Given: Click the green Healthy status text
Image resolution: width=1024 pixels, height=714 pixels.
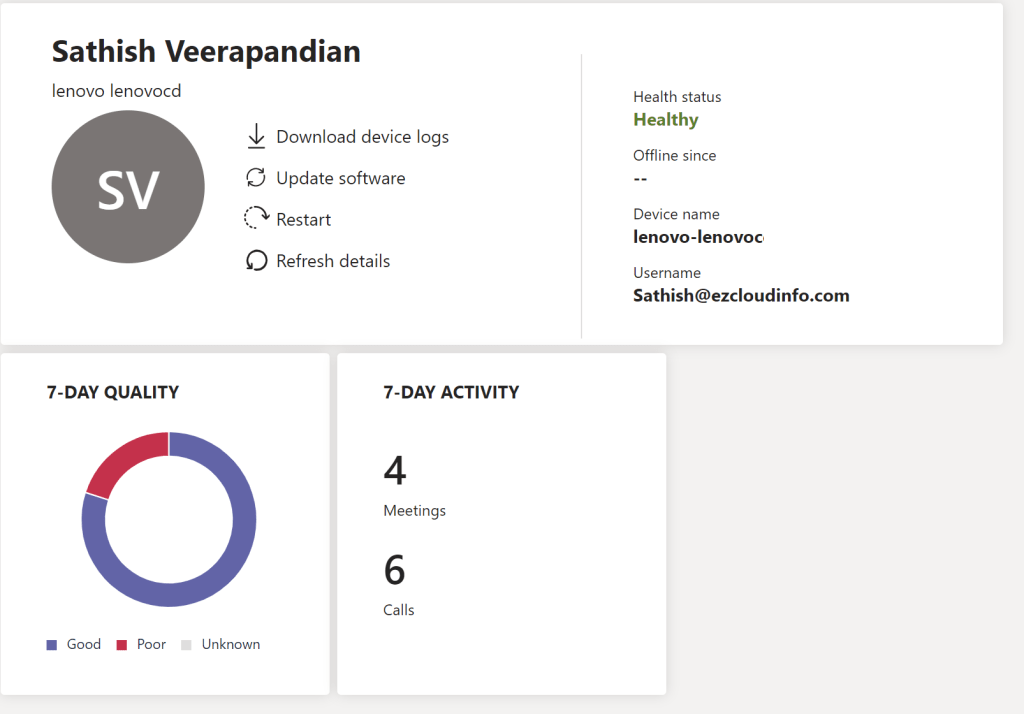Looking at the screenshot, I should tap(665, 120).
